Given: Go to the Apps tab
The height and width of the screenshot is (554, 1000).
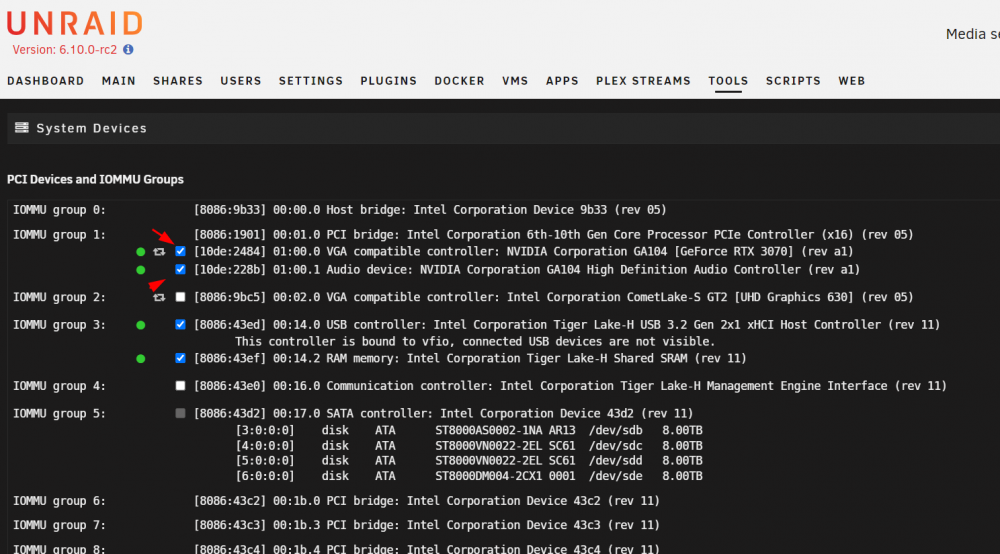Looking at the screenshot, I should click(562, 81).
